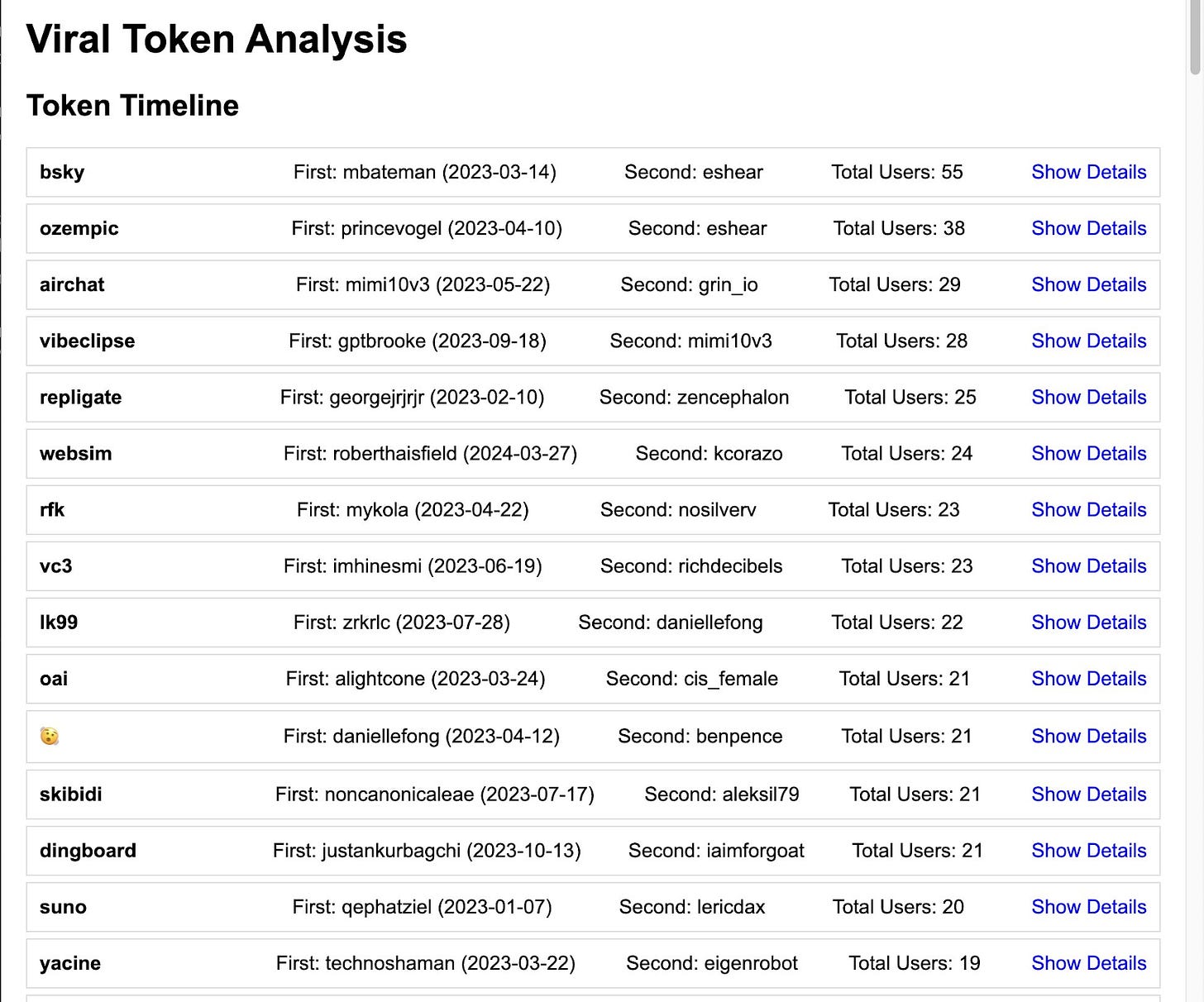Click 'Total Users: 38' value

tap(899, 228)
